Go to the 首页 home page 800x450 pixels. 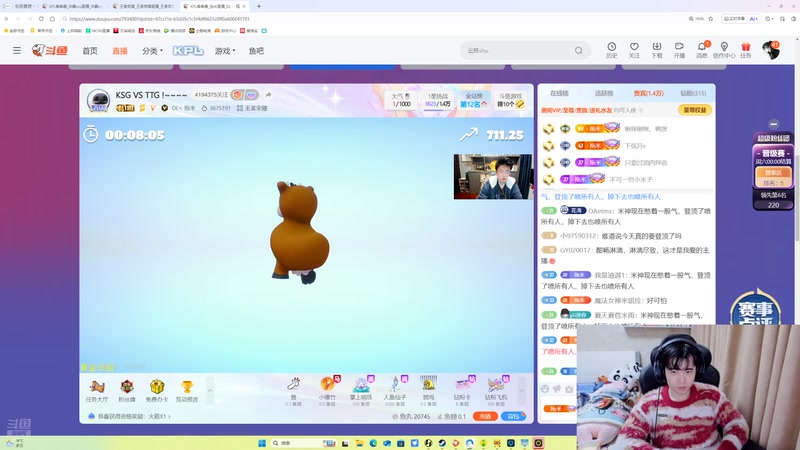point(90,51)
